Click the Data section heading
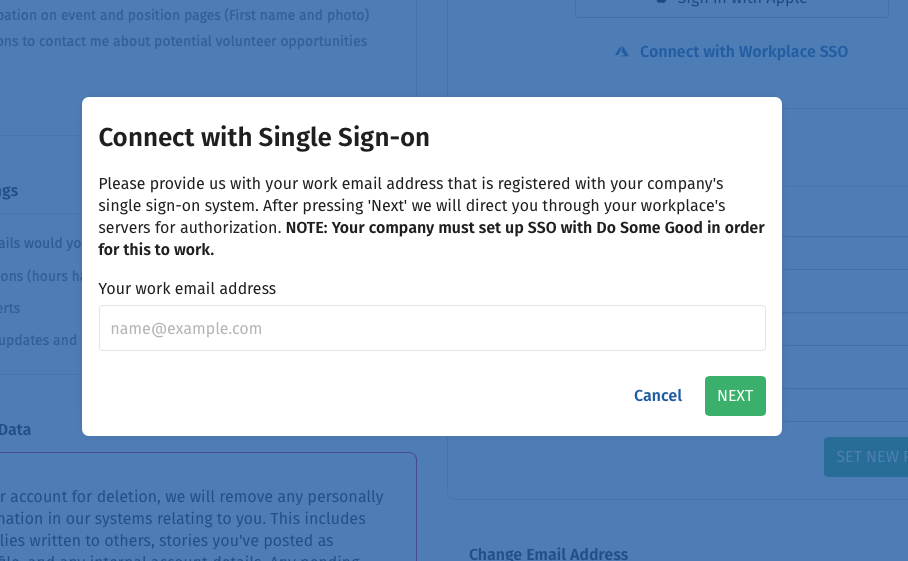Screen dimensions: 908x561 point(15,430)
